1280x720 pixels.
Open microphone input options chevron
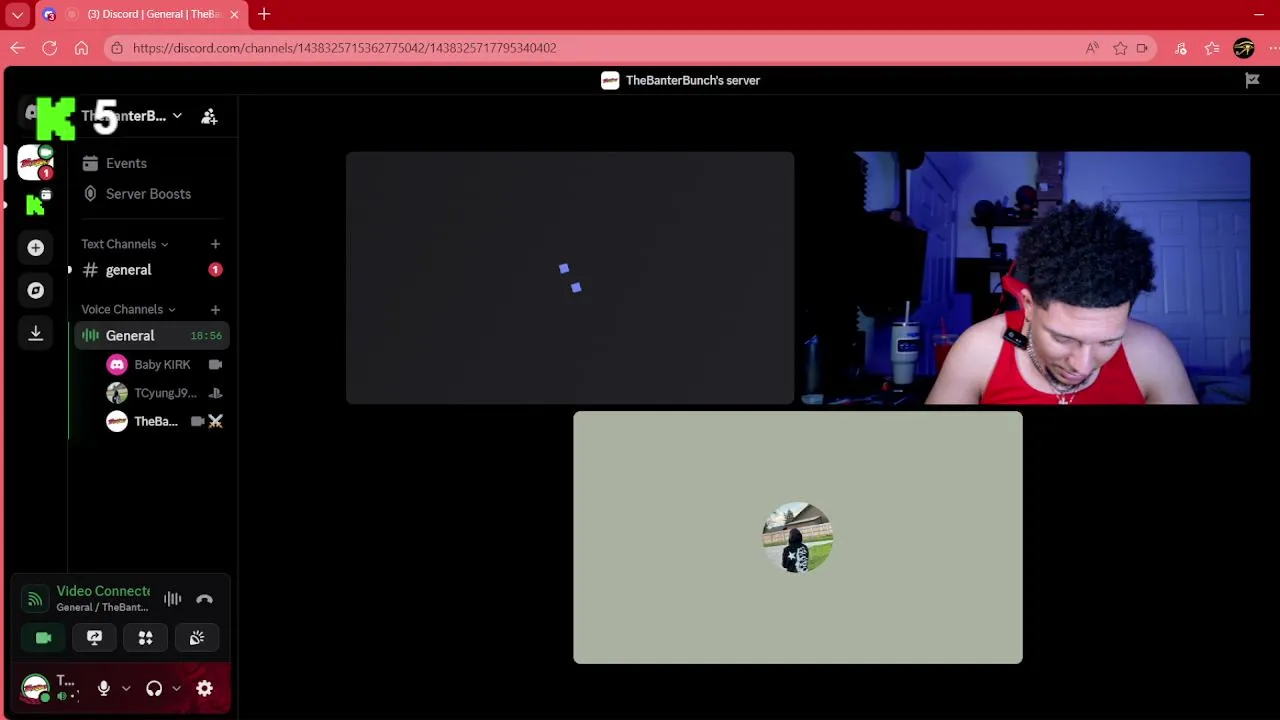point(126,688)
